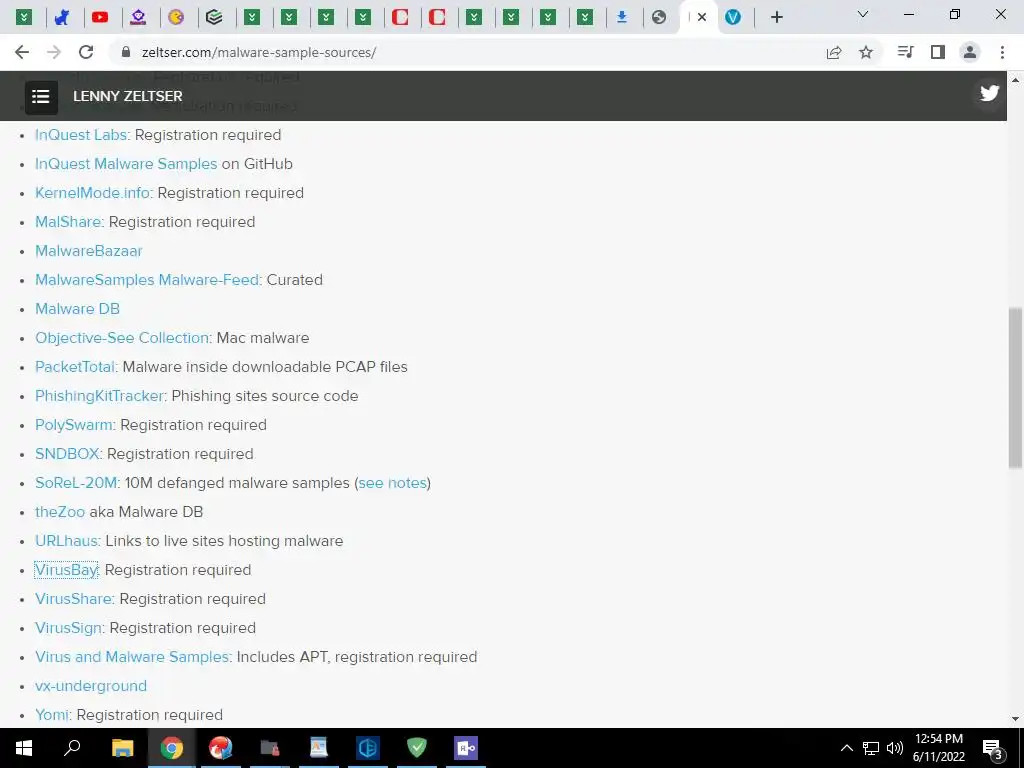
Task: Show hidden system tray icons
Action: pyautogui.click(x=846, y=748)
